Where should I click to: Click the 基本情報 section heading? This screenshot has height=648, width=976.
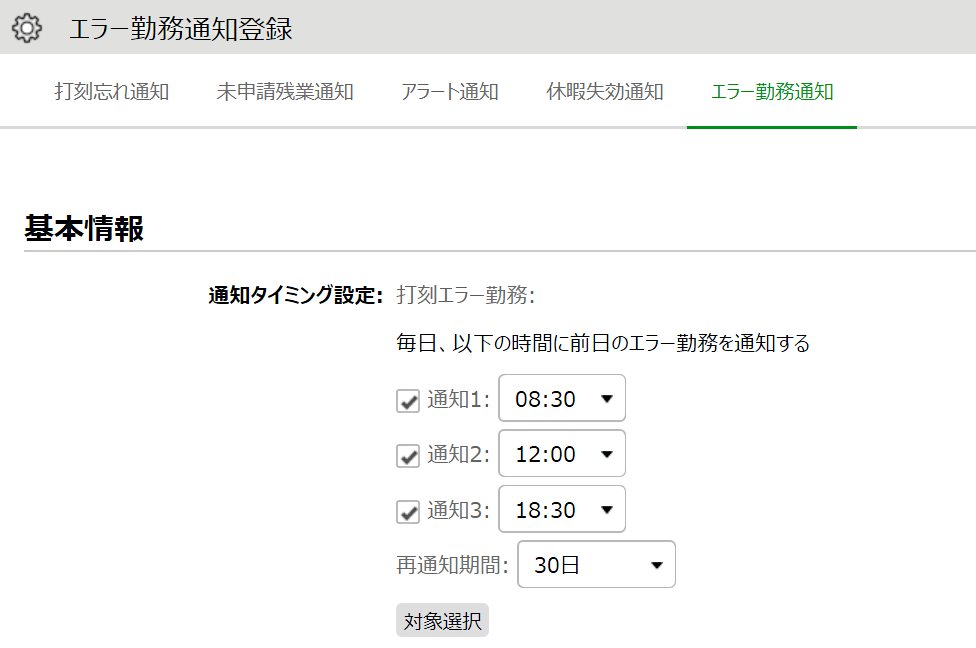[x=84, y=228]
